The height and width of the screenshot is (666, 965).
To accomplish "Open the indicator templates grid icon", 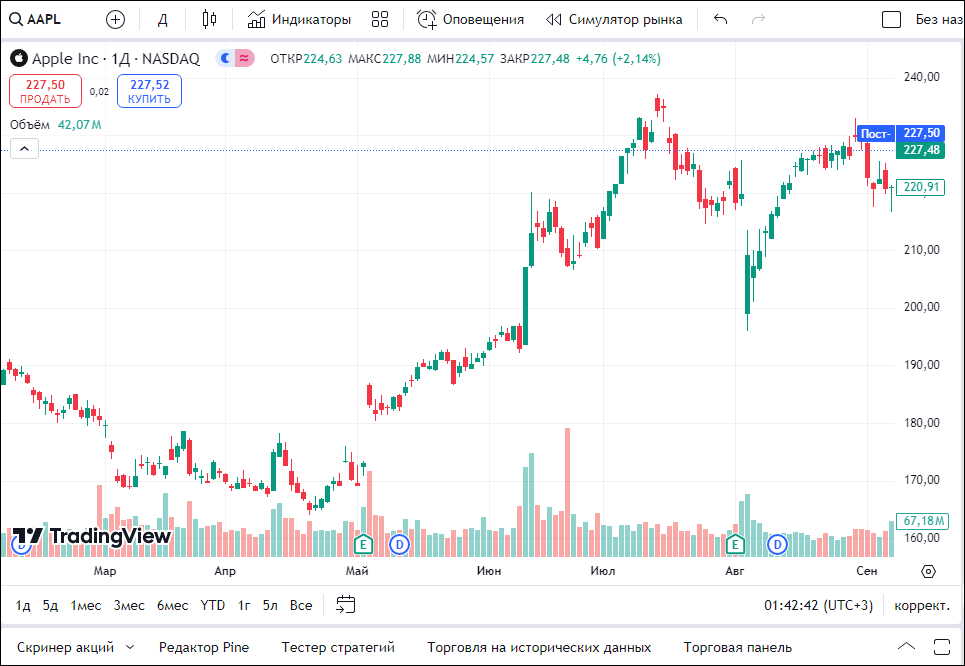I will tap(380, 20).
